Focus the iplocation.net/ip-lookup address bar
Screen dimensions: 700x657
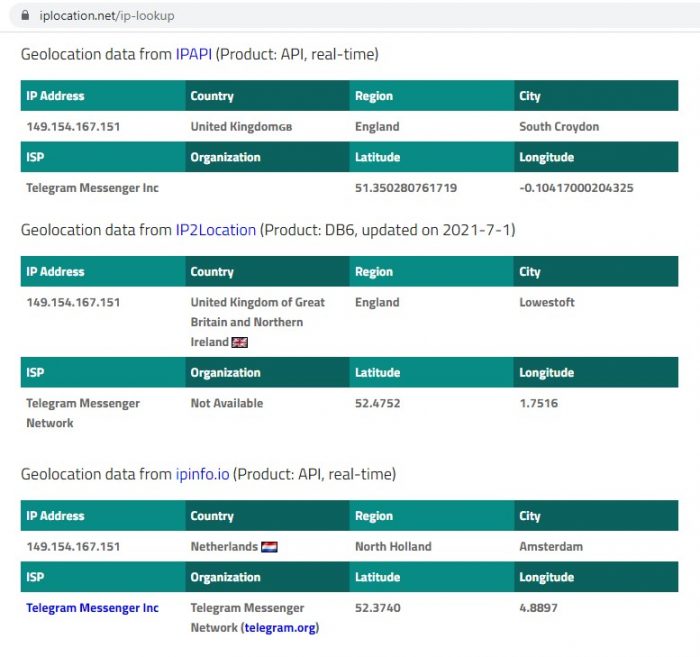coord(100,16)
